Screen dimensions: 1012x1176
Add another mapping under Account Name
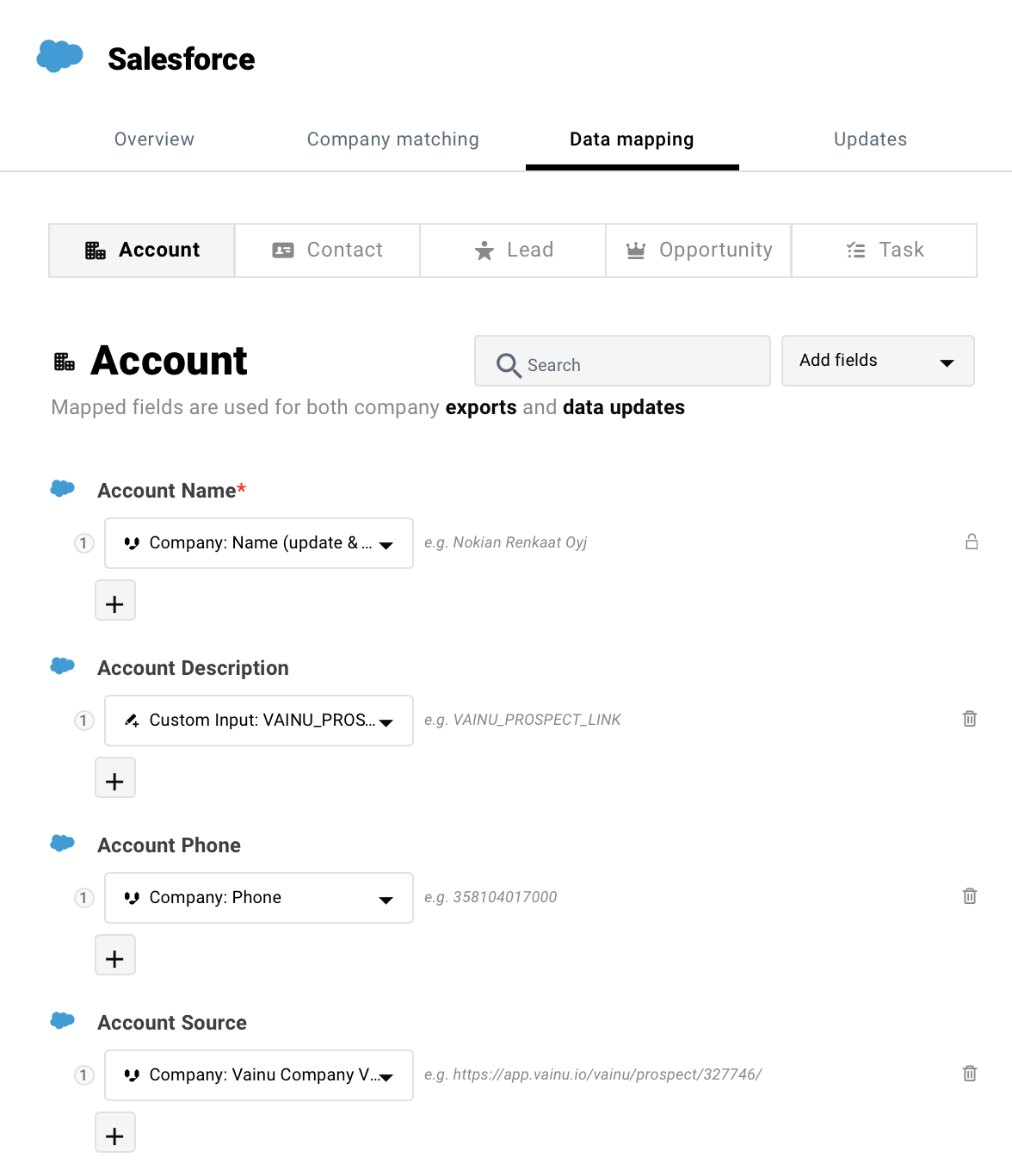114,601
